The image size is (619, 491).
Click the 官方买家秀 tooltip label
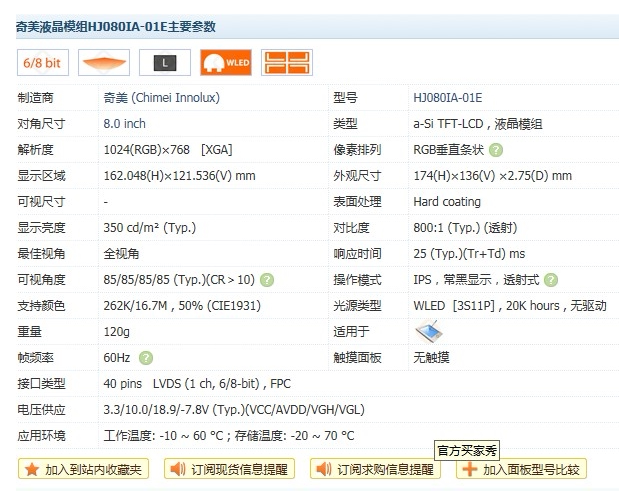pos(467,450)
